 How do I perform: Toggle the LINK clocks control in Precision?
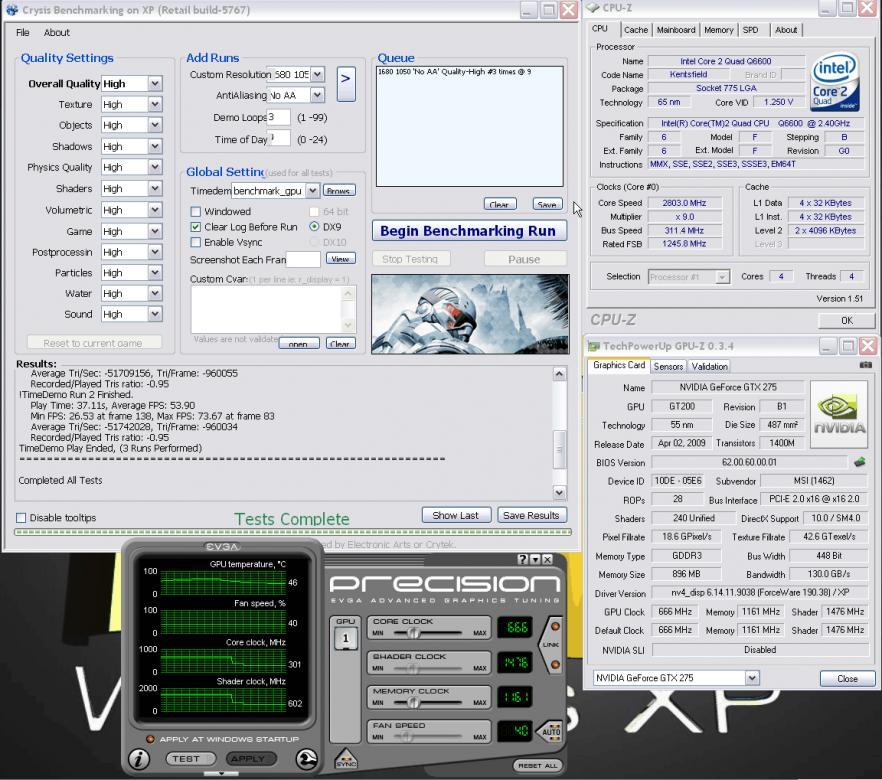point(551,644)
